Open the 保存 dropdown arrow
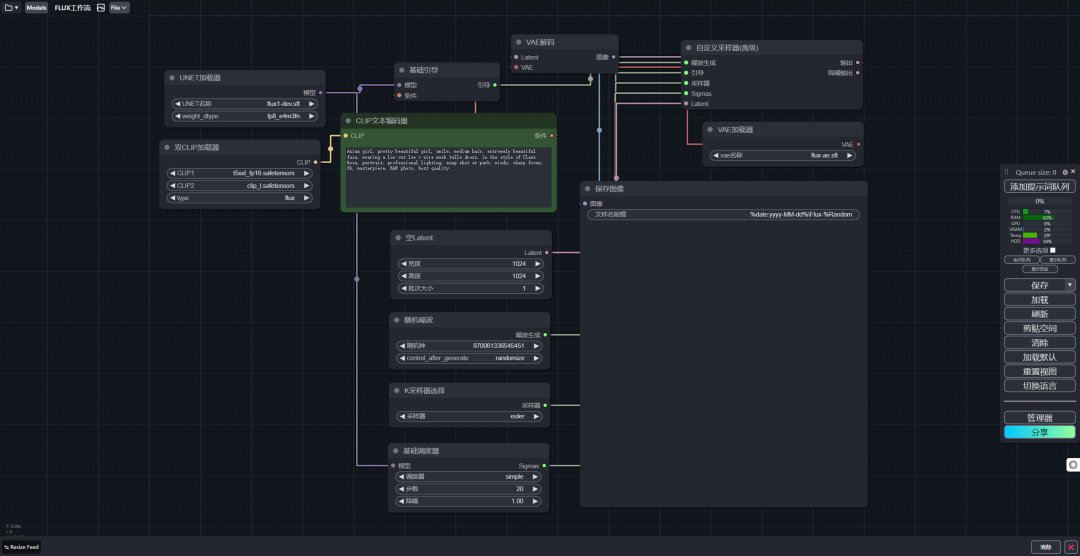 point(1071,285)
